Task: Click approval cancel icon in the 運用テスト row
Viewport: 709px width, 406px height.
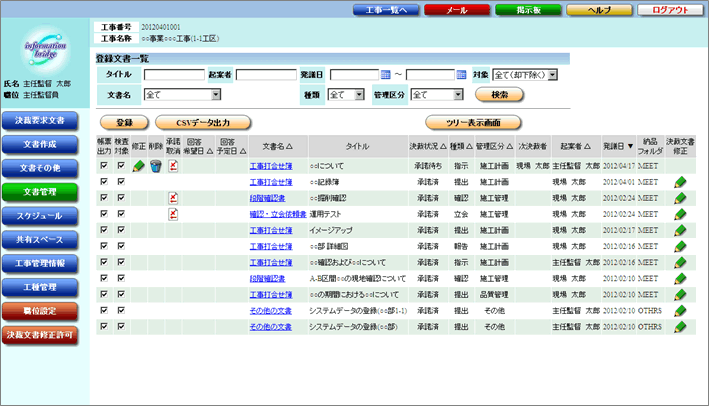Action: (x=173, y=214)
